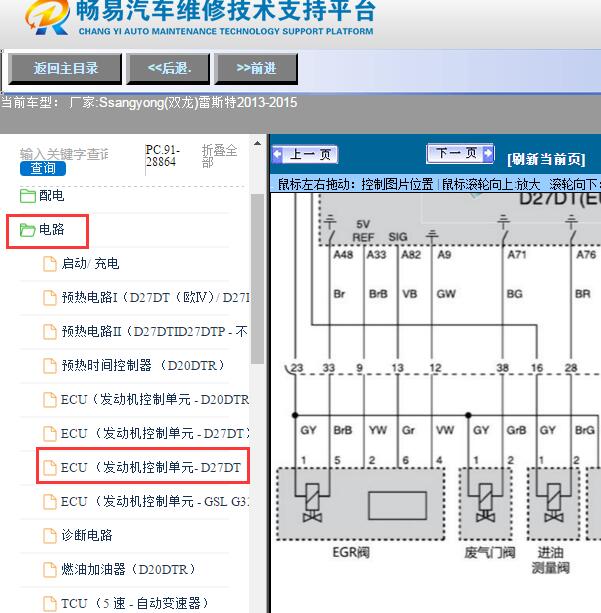Open ECU 发动机控制单元 - D20DTR page

click(155, 400)
